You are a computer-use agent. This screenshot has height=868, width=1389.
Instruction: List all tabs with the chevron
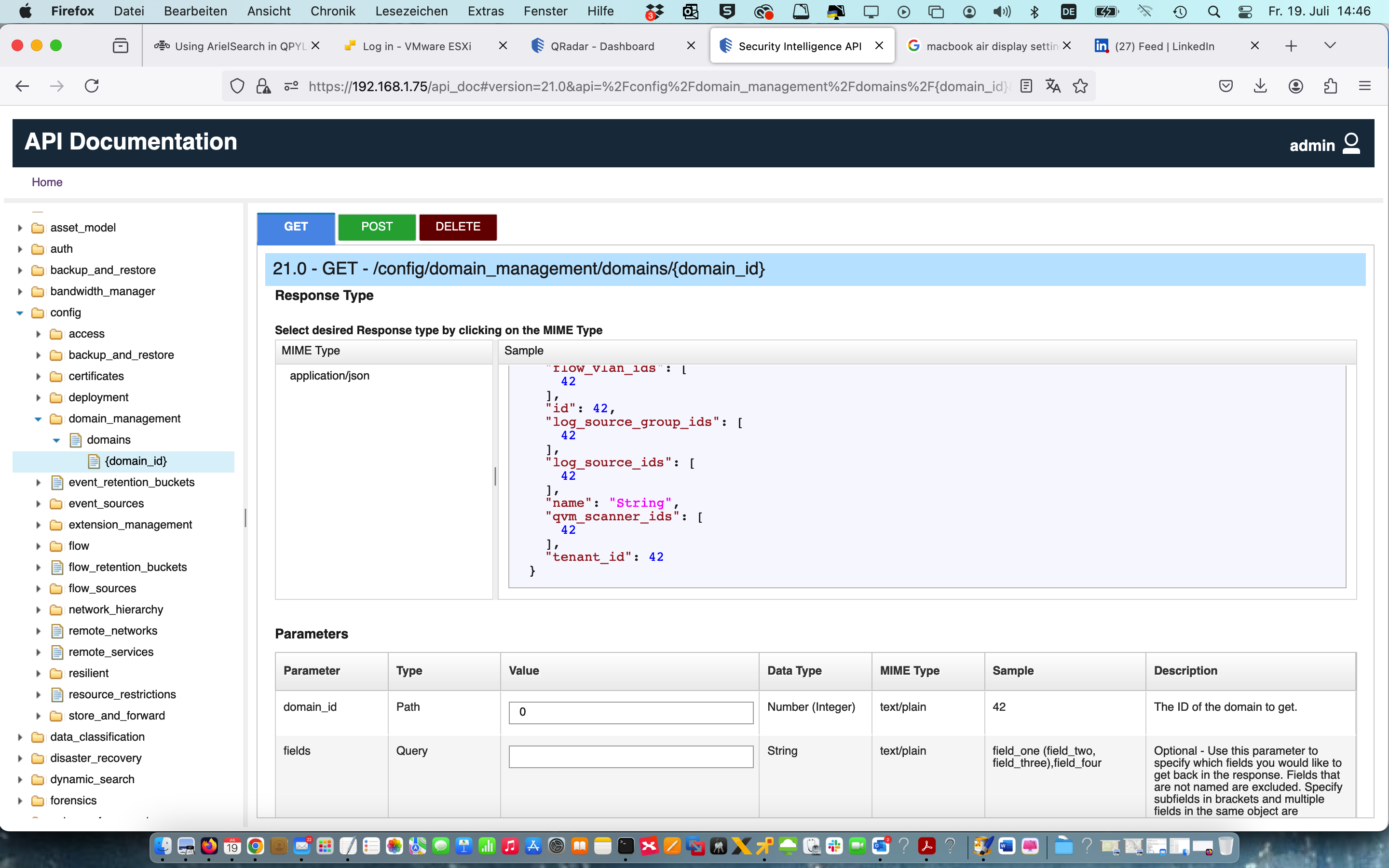click(x=1330, y=45)
